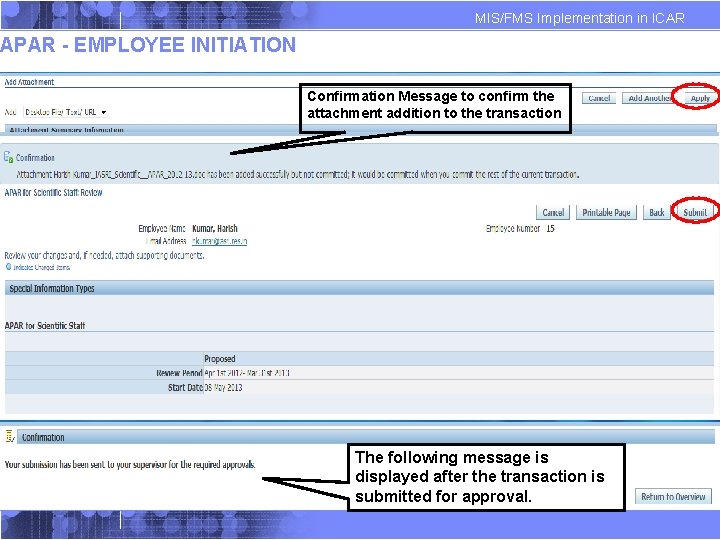Viewport: 720px width, 540px height.
Task: Click 'APAR for Scientific Staff: Review' title
Action: [53, 192]
